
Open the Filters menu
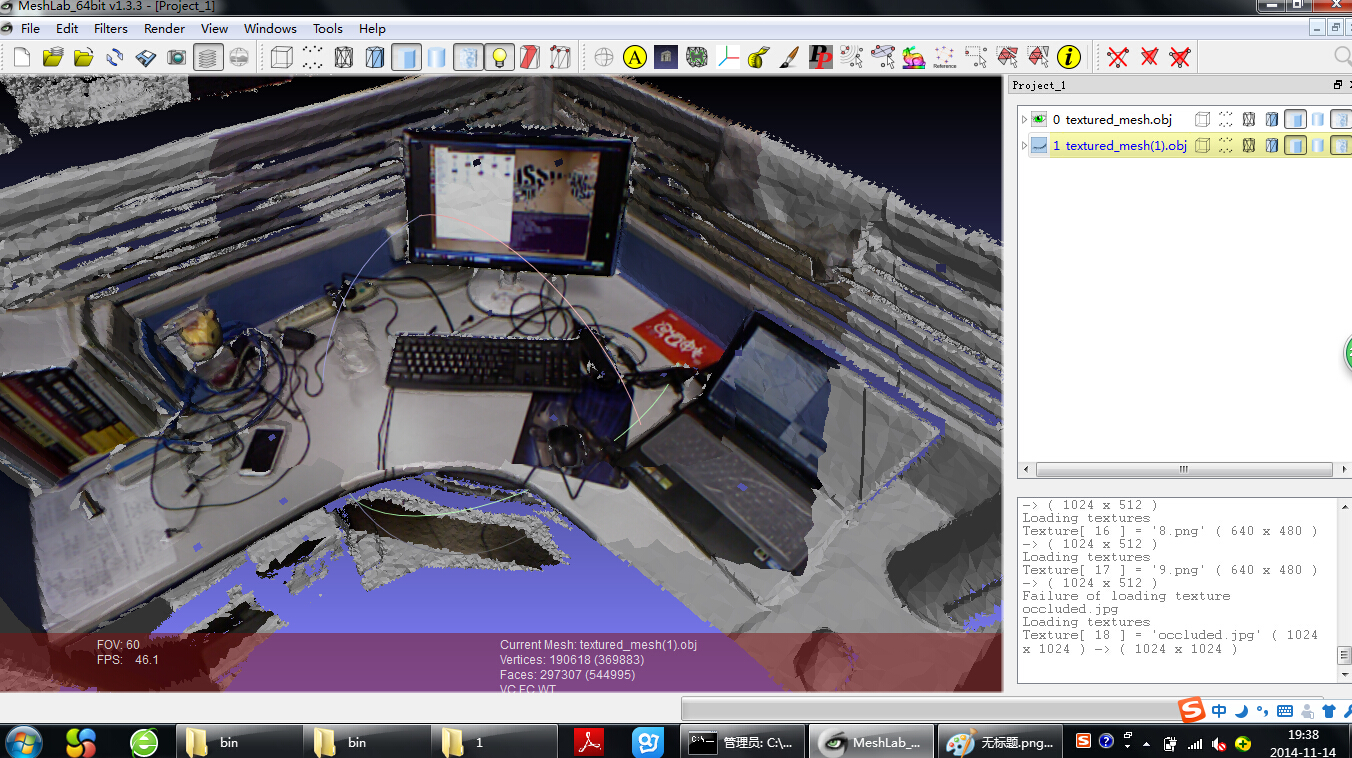[111, 28]
